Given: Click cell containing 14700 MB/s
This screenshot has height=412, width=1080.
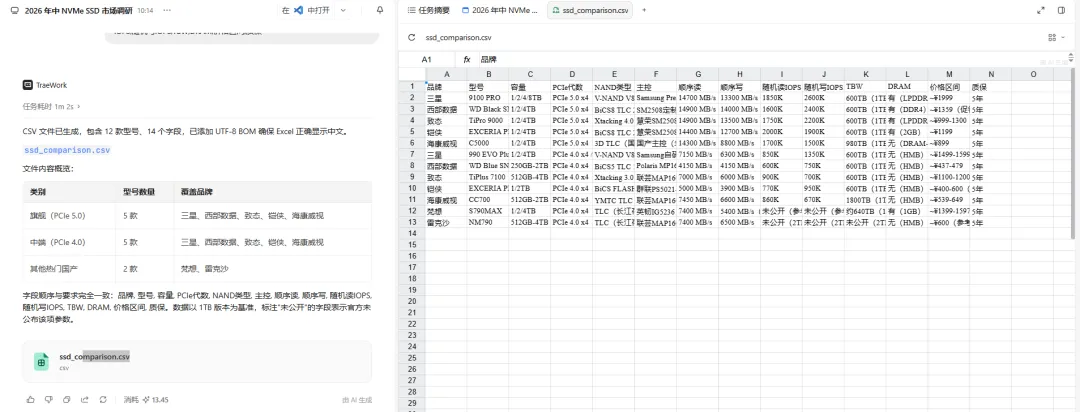Looking at the screenshot, I should click(x=698, y=98).
